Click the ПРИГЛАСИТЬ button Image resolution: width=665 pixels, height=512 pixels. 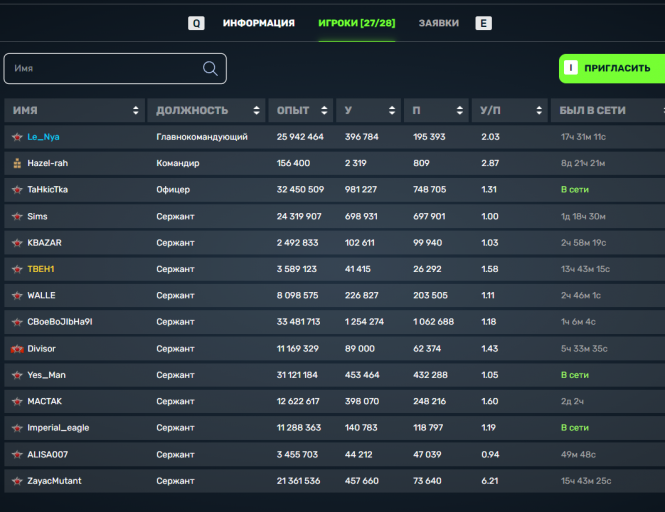click(x=612, y=68)
